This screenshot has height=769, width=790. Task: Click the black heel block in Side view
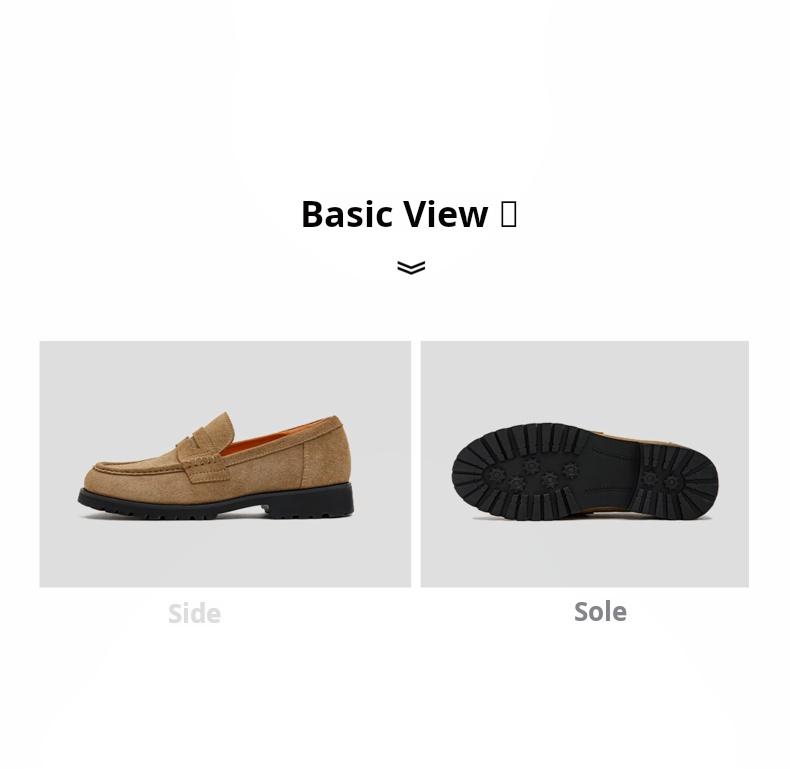[x=308, y=500]
